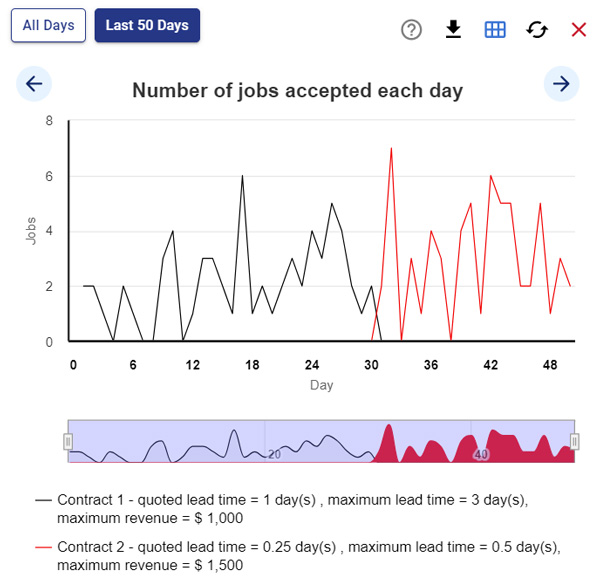The image size is (600, 588).
Task: Click the Contract 2 legend description text
Action: (x=309, y=556)
